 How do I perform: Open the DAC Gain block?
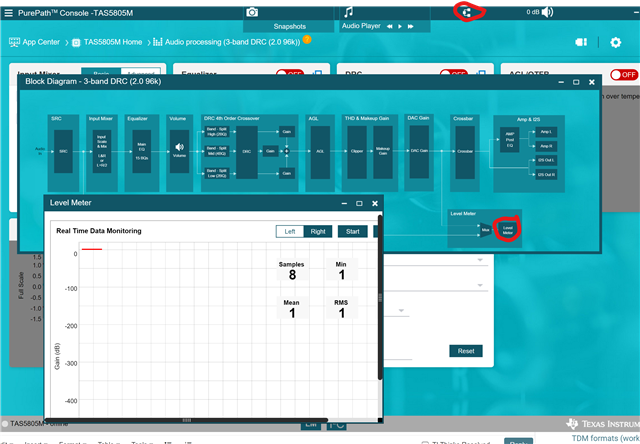tap(419, 151)
